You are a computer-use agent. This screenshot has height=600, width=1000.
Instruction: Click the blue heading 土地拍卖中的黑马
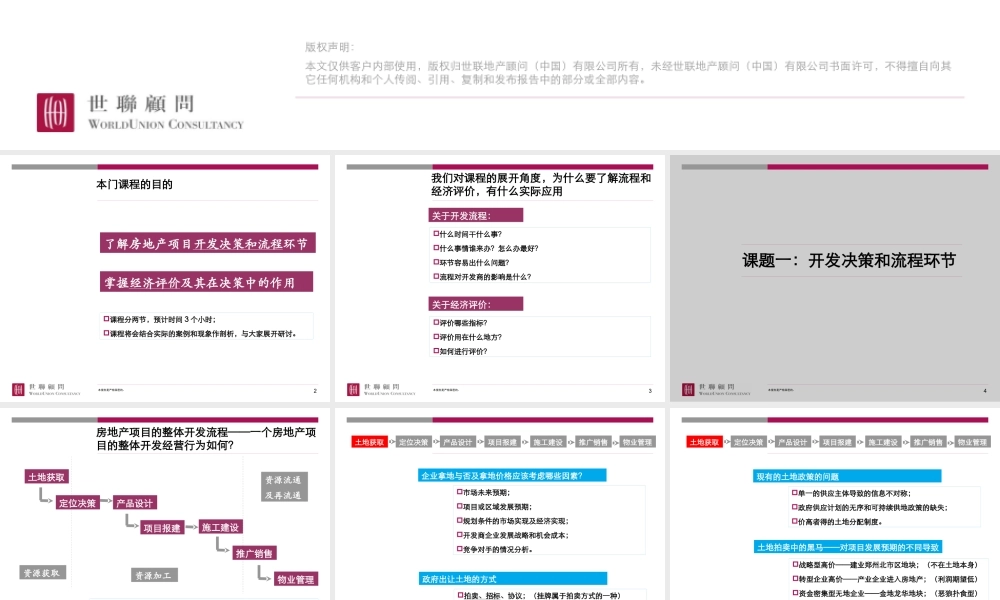point(847,547)
